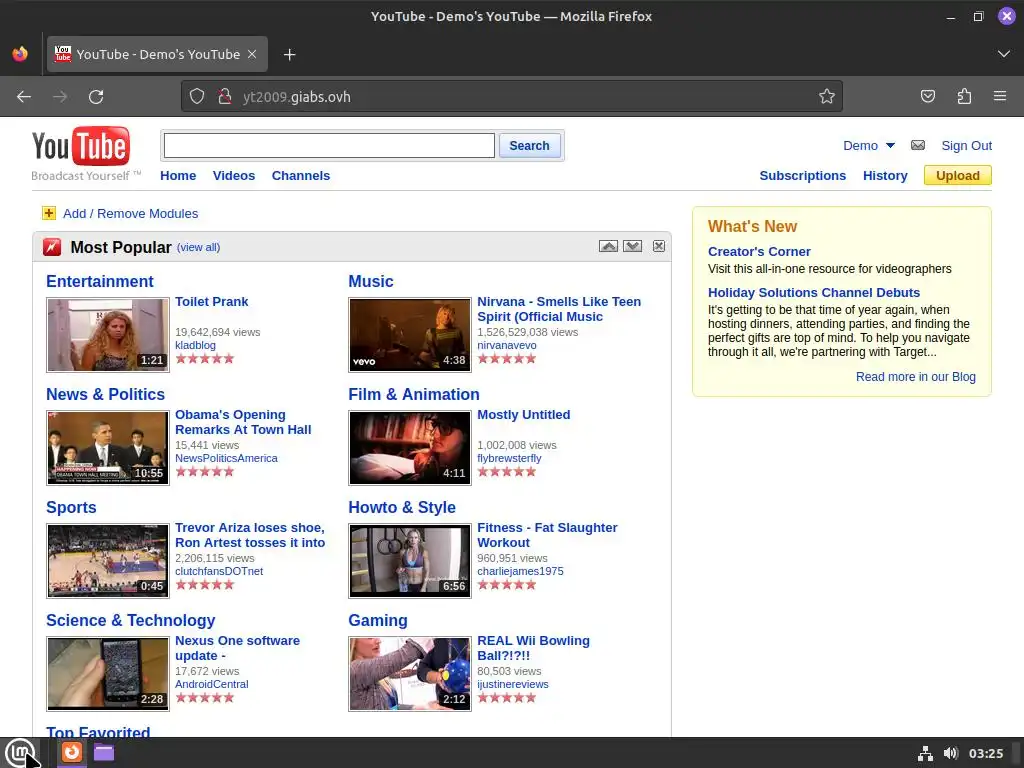Screen dimensions: 1024x768
Task: Open the Firefox Pocket icon
Action: (927, 97)
